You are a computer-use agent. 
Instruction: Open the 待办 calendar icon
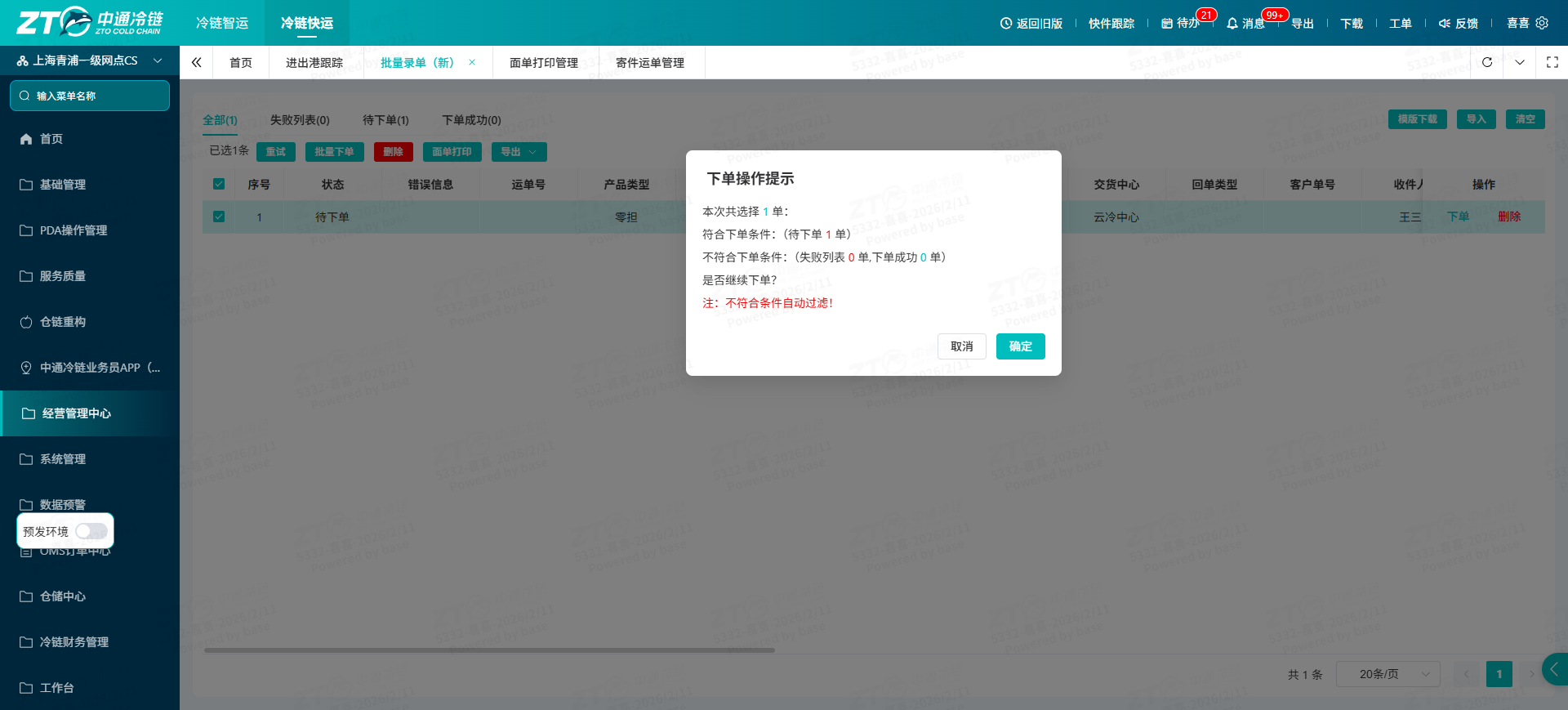coord(1167,24)
